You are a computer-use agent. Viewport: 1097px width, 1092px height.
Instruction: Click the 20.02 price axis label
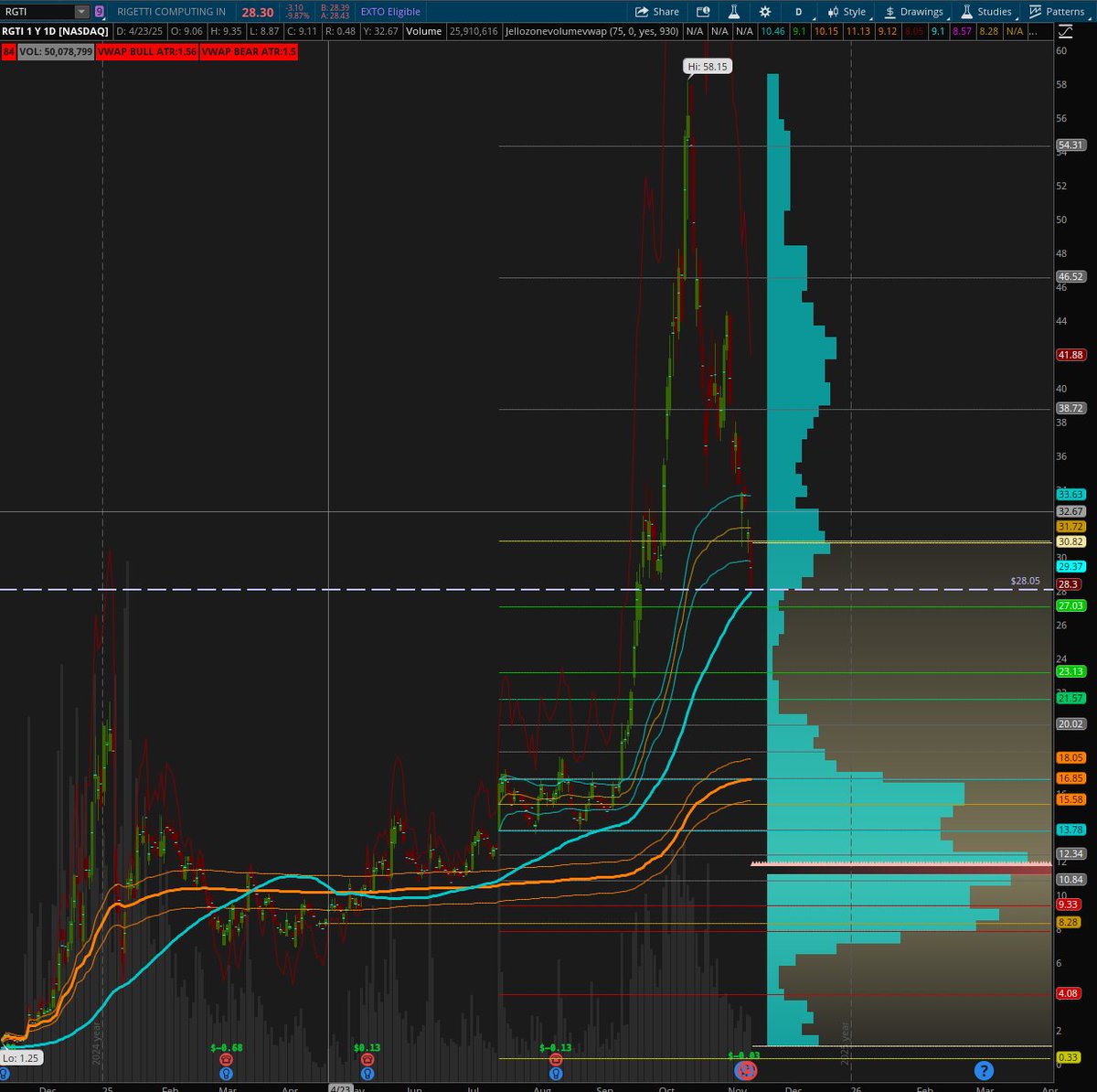[x=1070, y=724]
